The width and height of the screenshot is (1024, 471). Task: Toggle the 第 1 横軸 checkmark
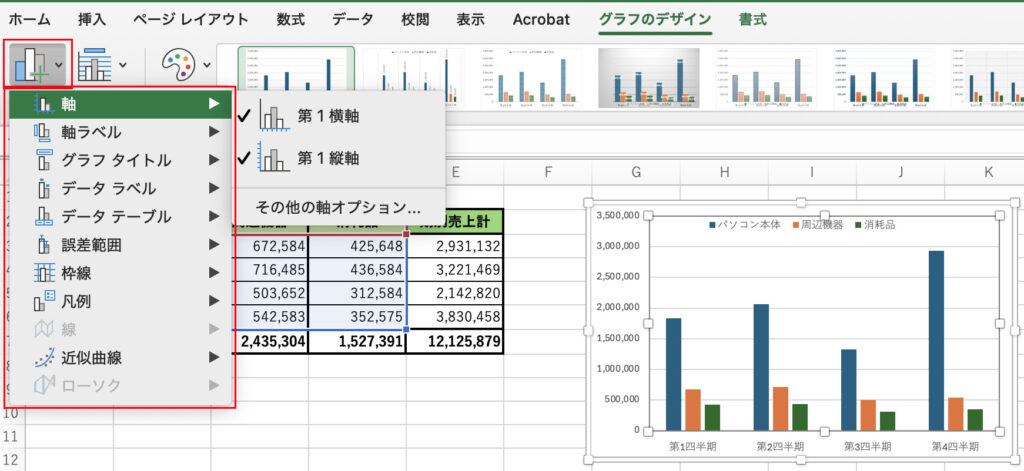[x=246, y=115]
